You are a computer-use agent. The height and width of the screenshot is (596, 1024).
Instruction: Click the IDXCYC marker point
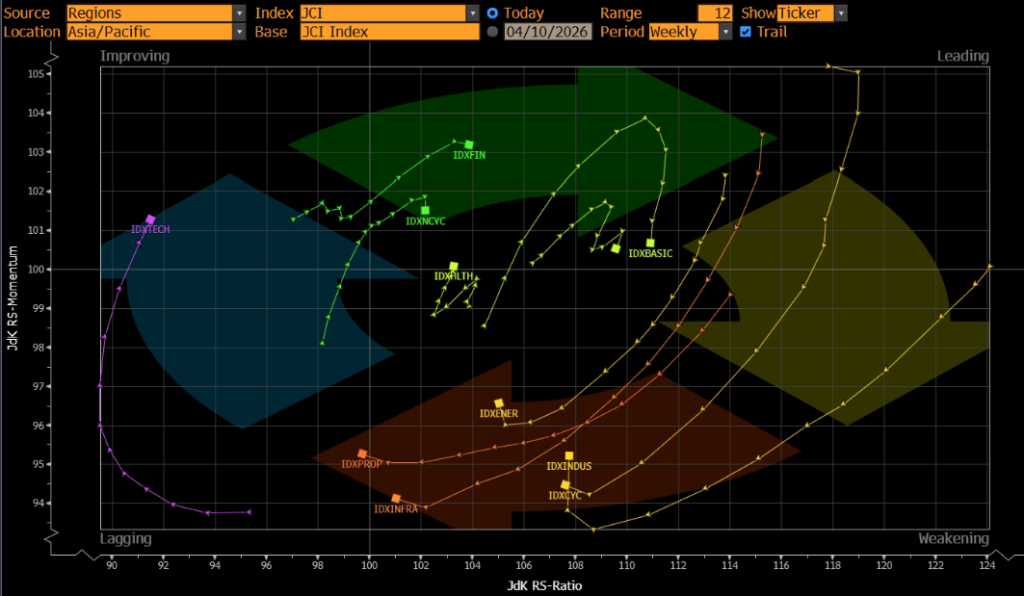565,485
